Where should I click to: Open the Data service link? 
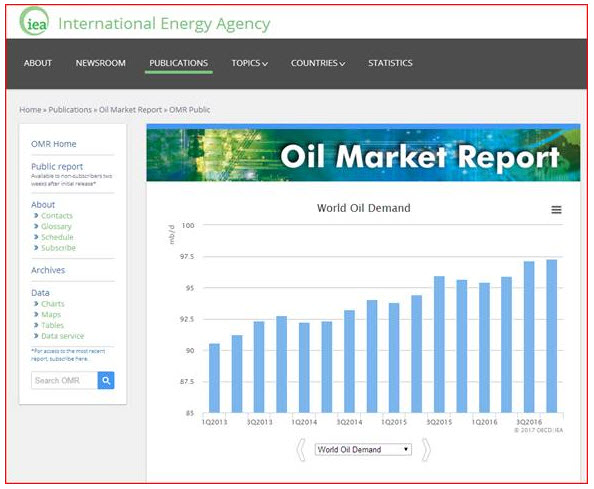click(63, 336)
